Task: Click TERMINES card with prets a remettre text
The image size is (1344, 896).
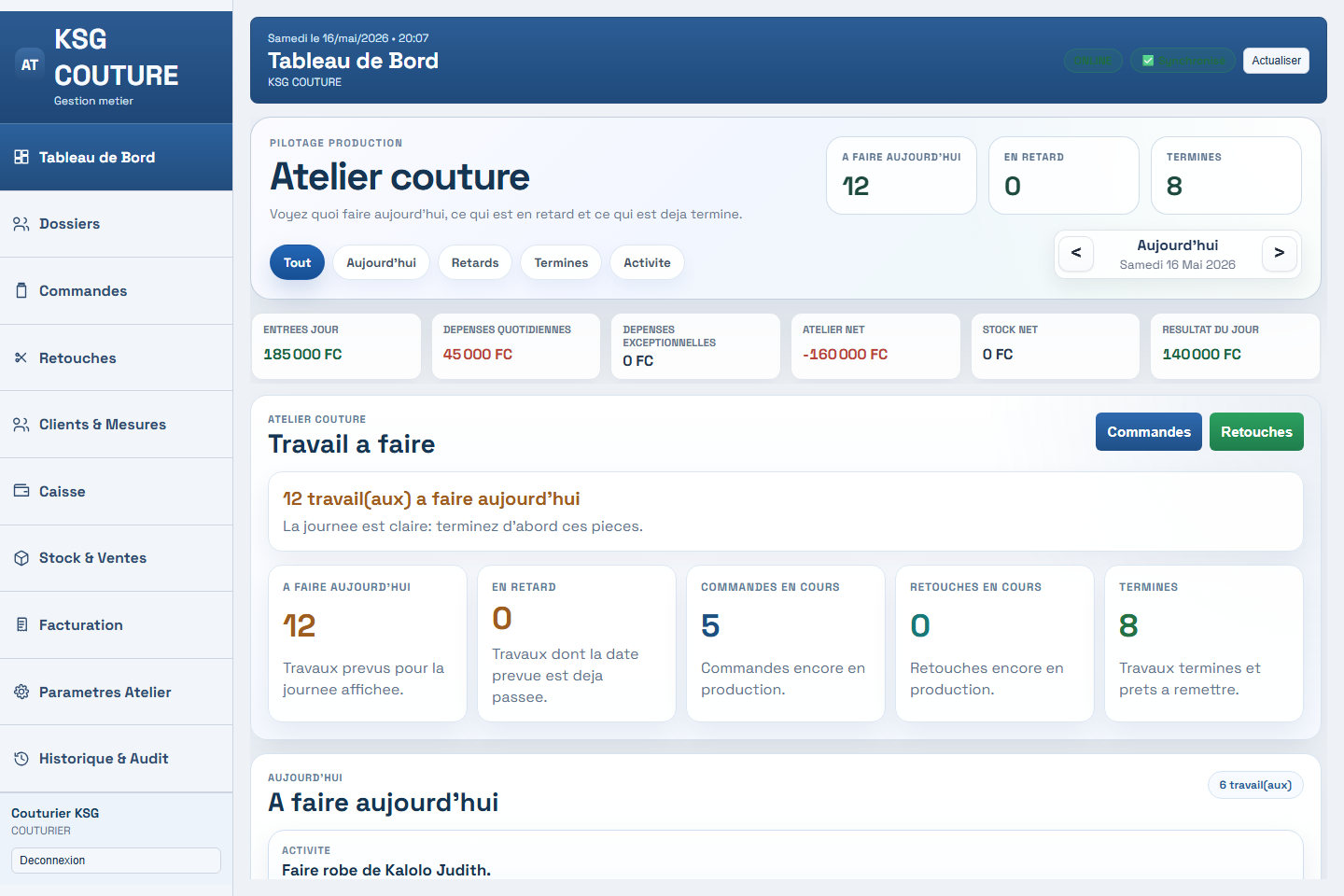Action: click(1204, 643)
